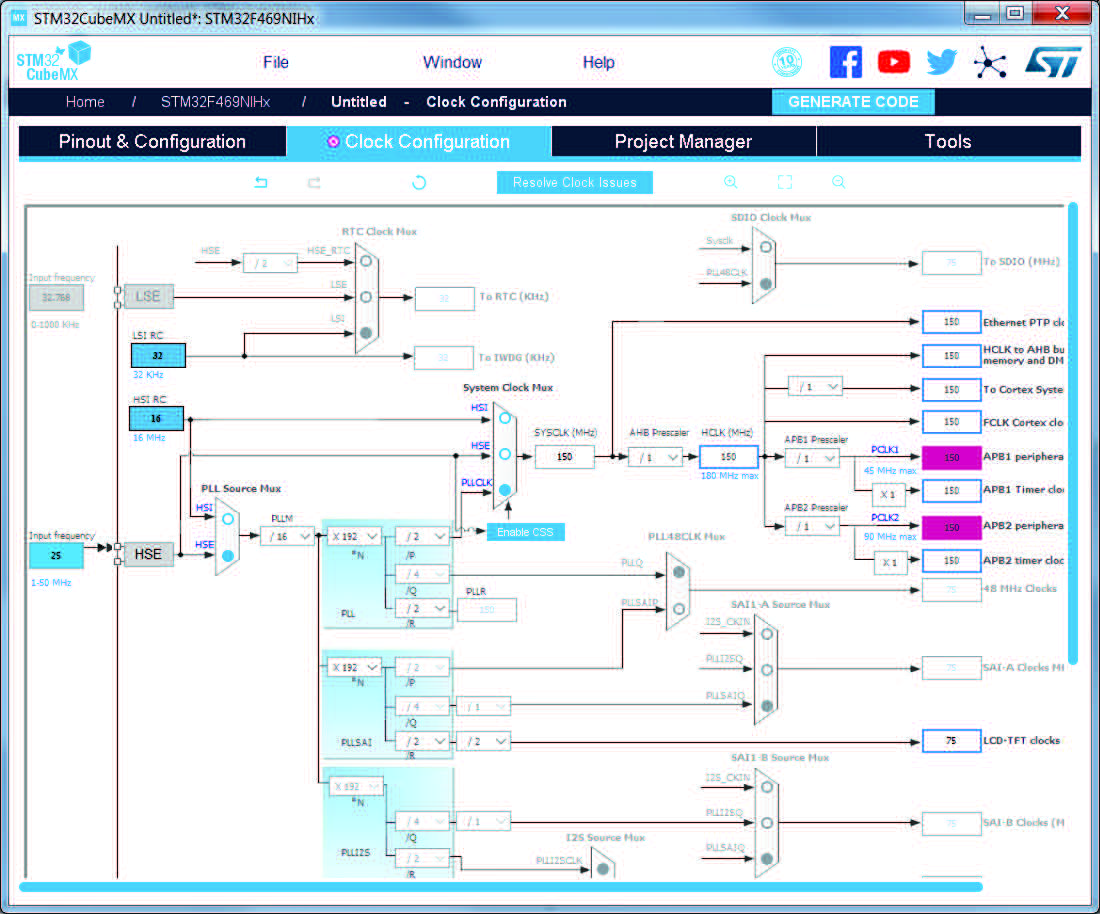Click the undo arrow icon
This screenshot has width=1100, height=914.
click(x=261, y=182)
